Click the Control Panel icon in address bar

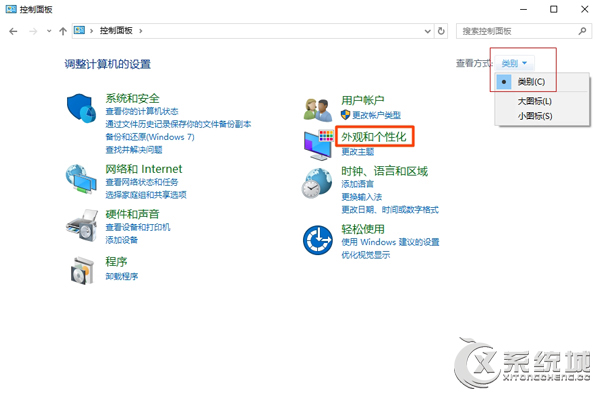click(x=79, y=30)
